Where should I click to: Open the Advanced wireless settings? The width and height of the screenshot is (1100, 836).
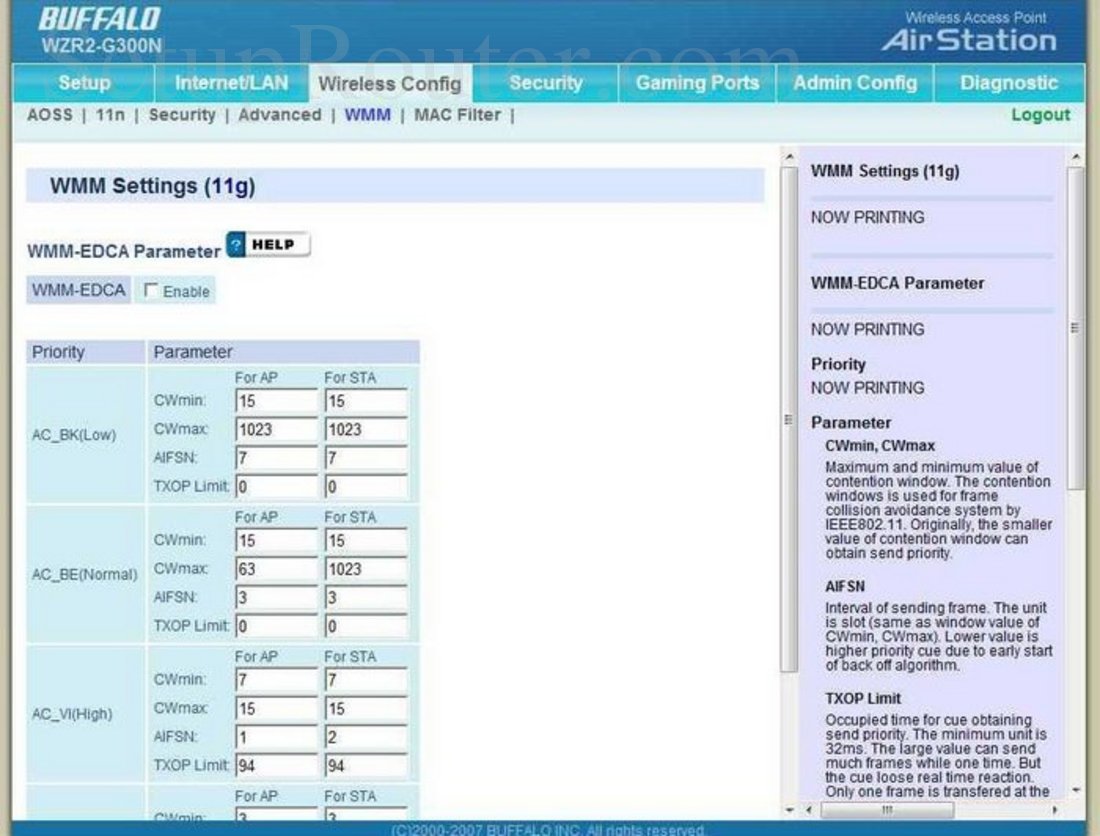click(x=280, y=115)
